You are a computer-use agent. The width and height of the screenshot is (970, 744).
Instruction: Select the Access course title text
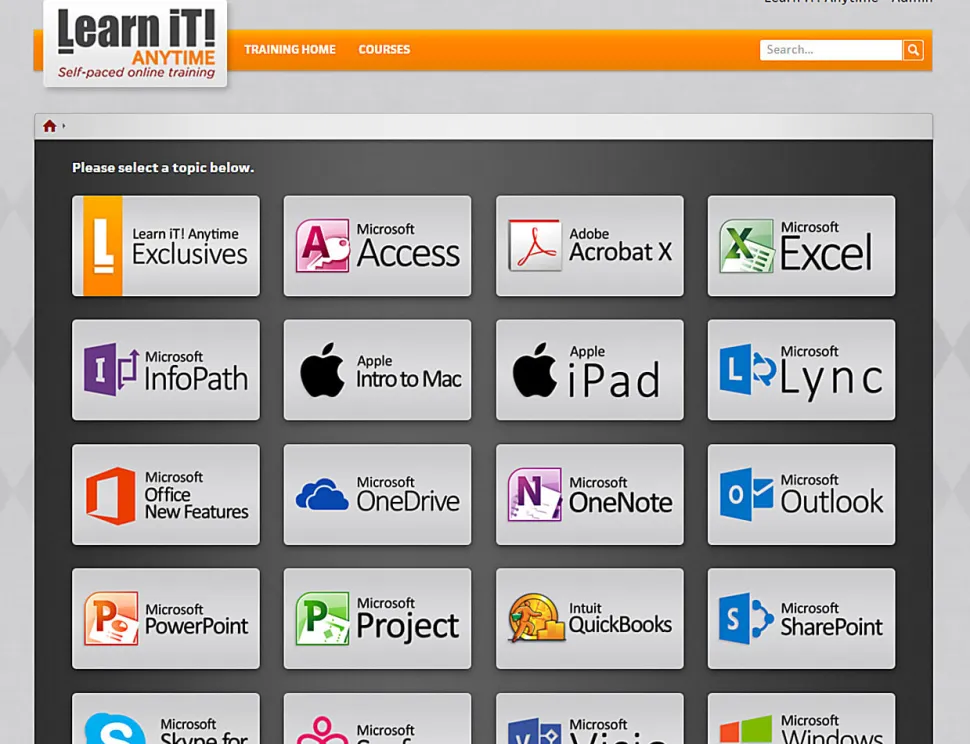click(x=408, y=254)
